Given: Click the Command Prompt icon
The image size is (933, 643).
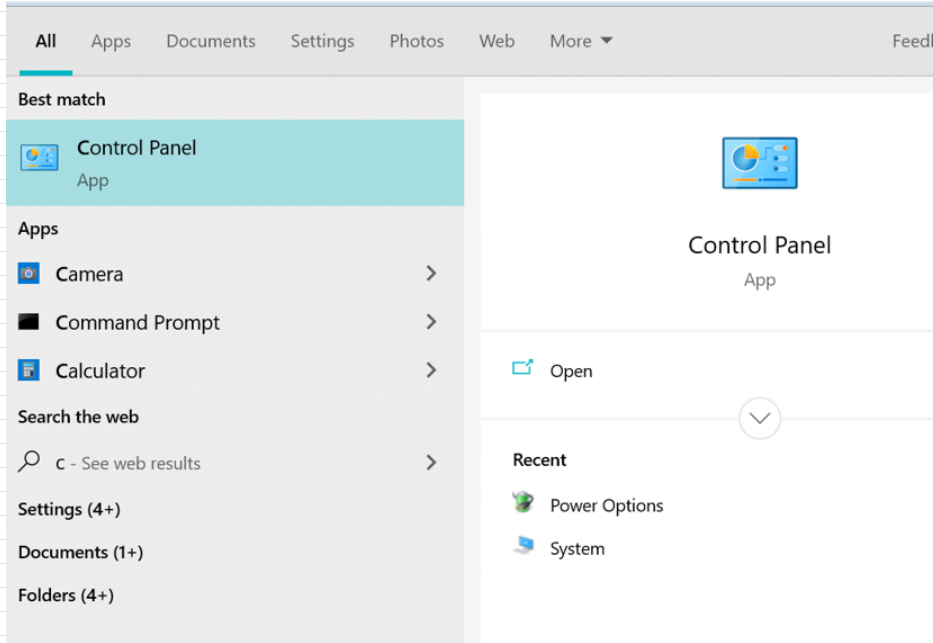Looking at the screenshot, I should (29, 322).
